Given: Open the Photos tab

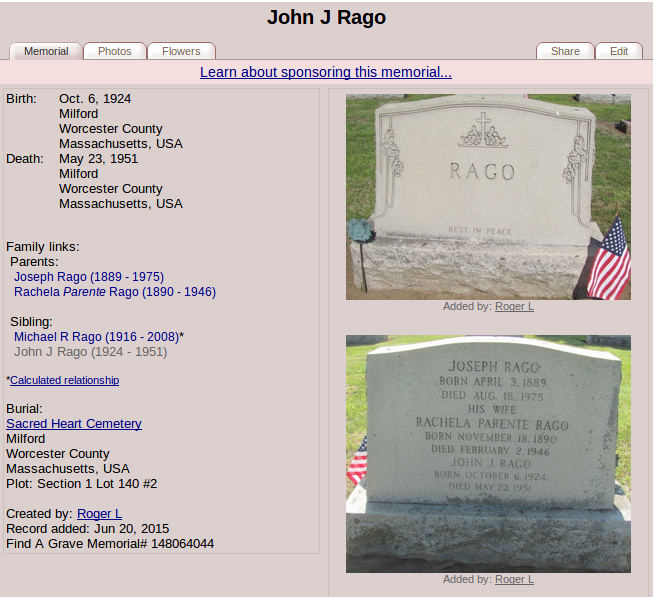Looking at the screenshot, I should (115, 51).
